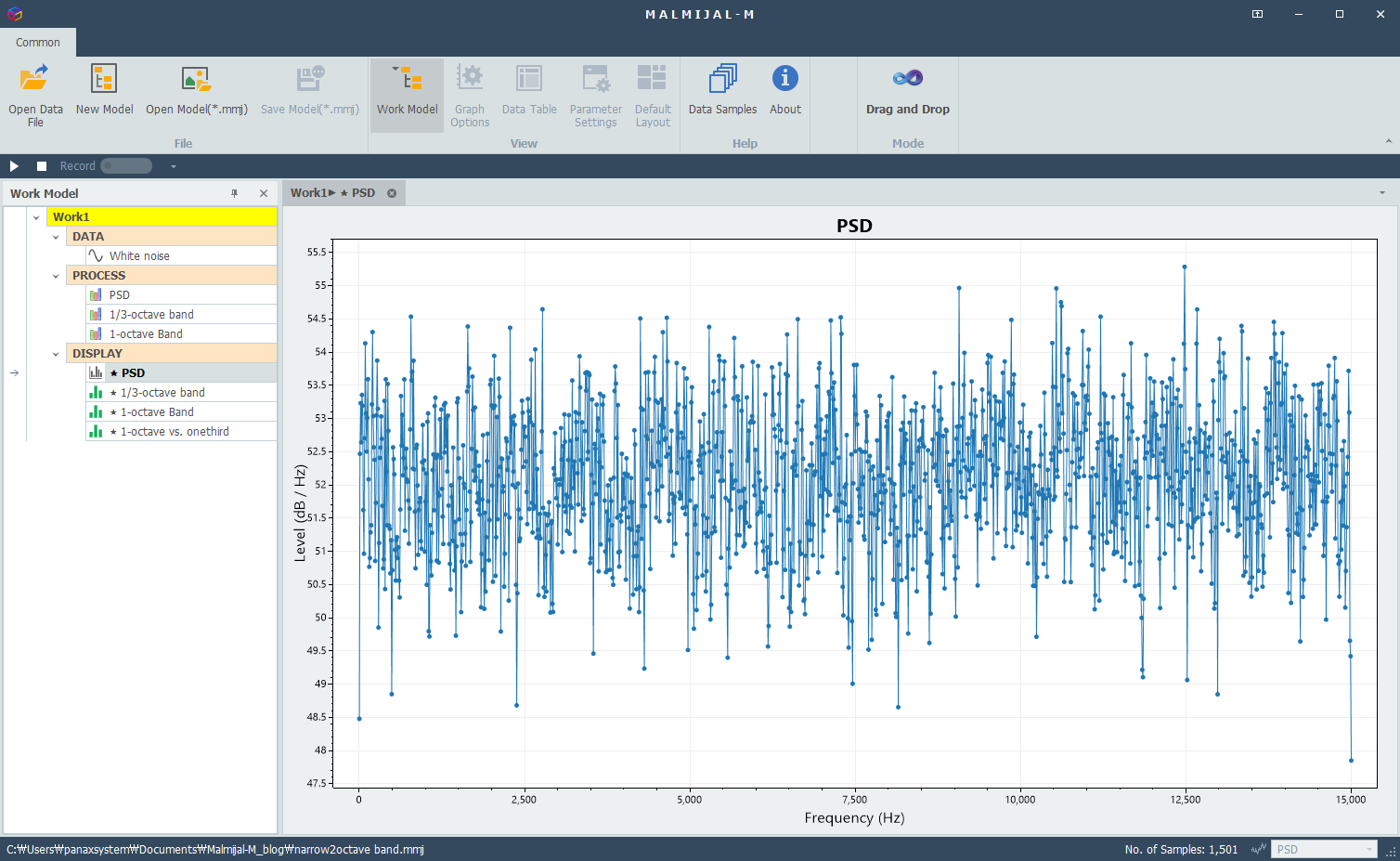This screenshot has height=861, width=1400.
Task: Collapse the DATA section
Action: [x=56, y=237]
